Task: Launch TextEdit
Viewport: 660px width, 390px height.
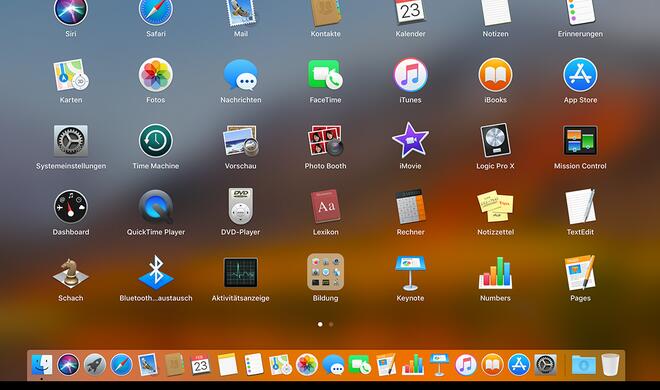Action: tap(580, 206)
